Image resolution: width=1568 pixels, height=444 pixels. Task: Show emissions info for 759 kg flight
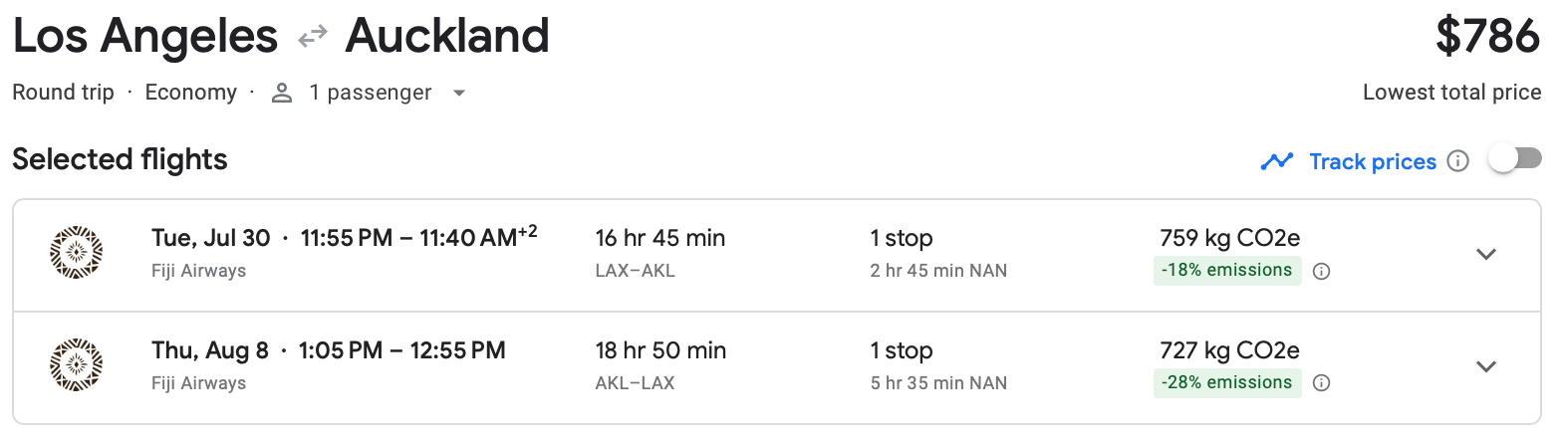coord(1322,271)
